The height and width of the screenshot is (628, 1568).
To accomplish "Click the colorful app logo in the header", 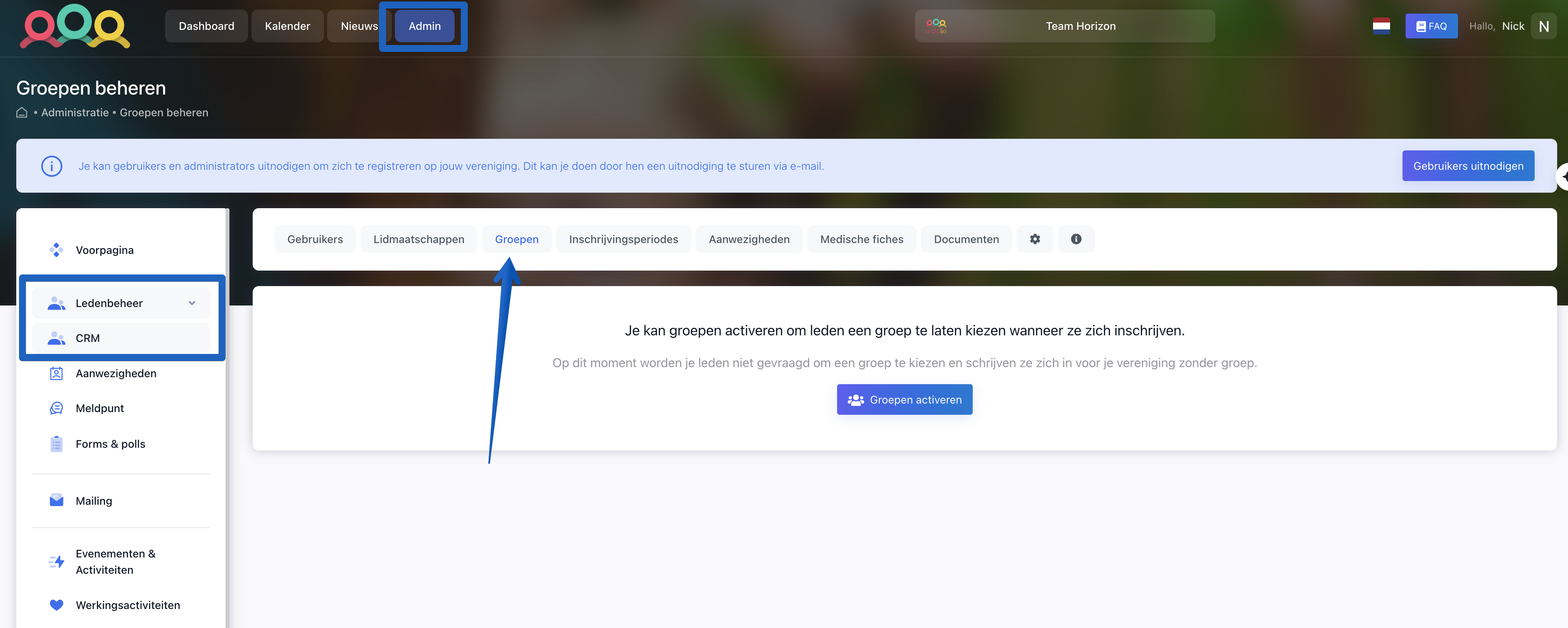I will tap(75, 26).
